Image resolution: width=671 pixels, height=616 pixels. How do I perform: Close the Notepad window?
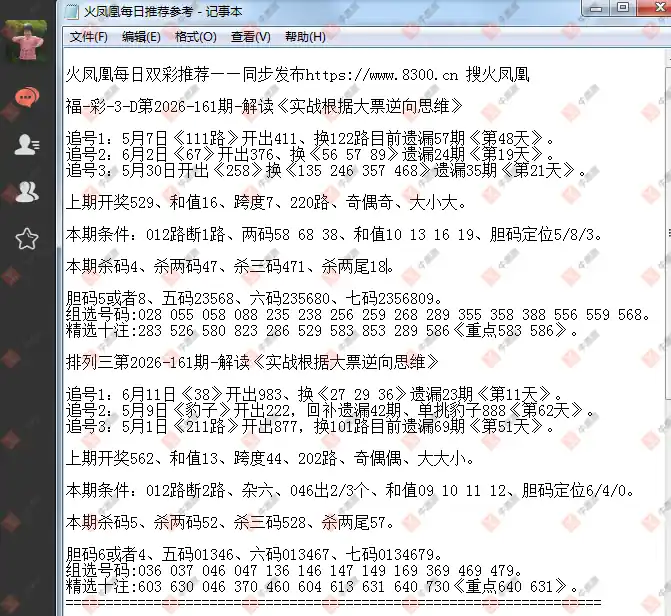click(x=657, y=8)
